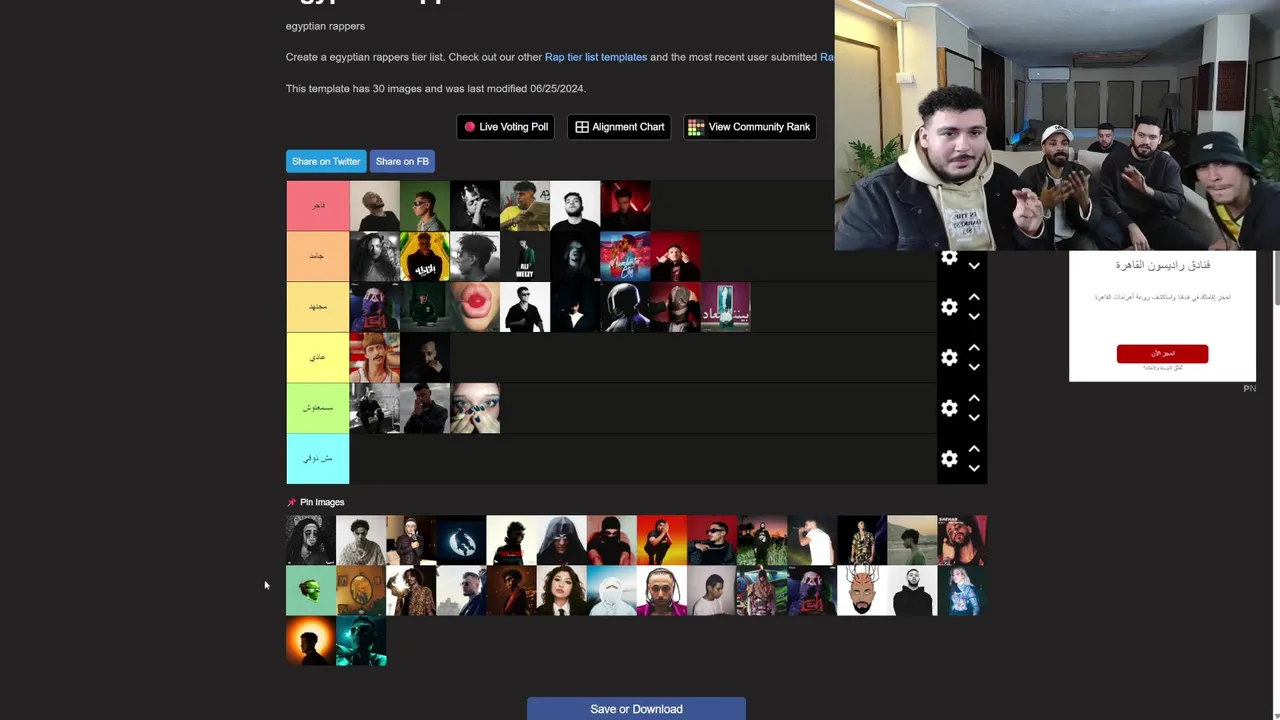Click the yellow عادي tier label
The image size is (1280, 720).
click(318, 357)
